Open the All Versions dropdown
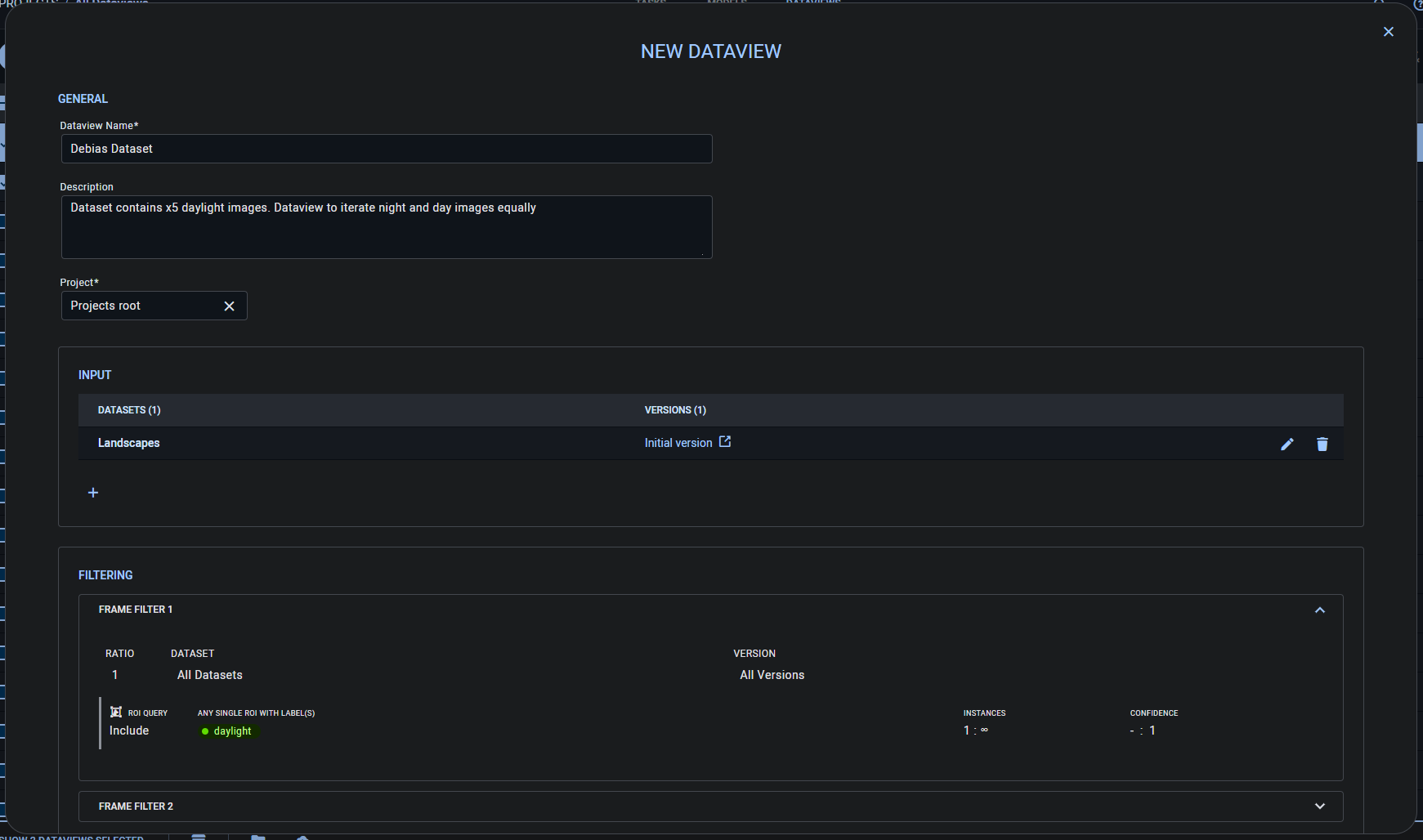Screen dimensions: 1423x840 tap(772, 674)
